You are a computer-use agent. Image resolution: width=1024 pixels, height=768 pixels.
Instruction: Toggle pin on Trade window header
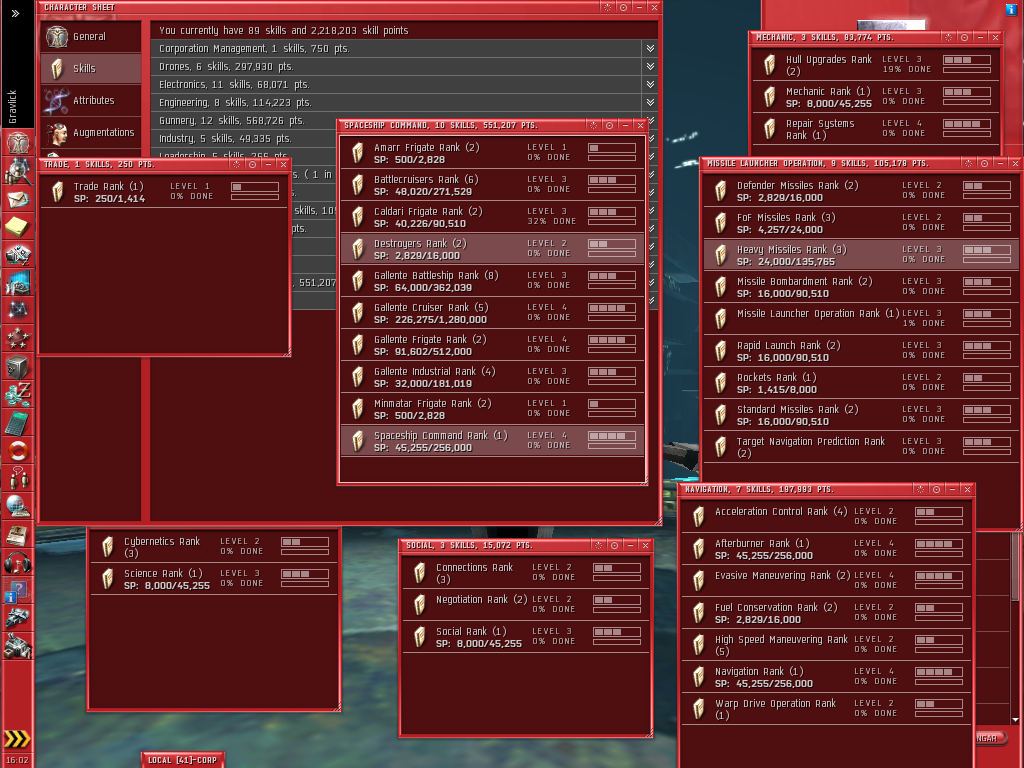[x=236, y=164]
